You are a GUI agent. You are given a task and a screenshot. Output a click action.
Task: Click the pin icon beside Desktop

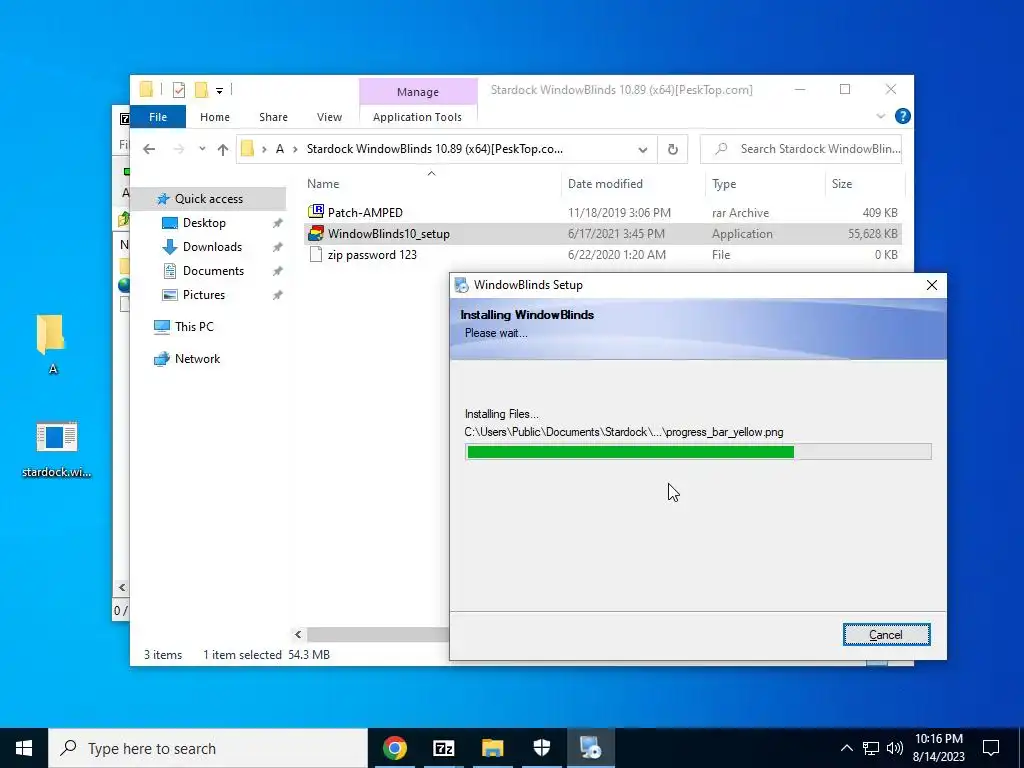tap(278, 223)
